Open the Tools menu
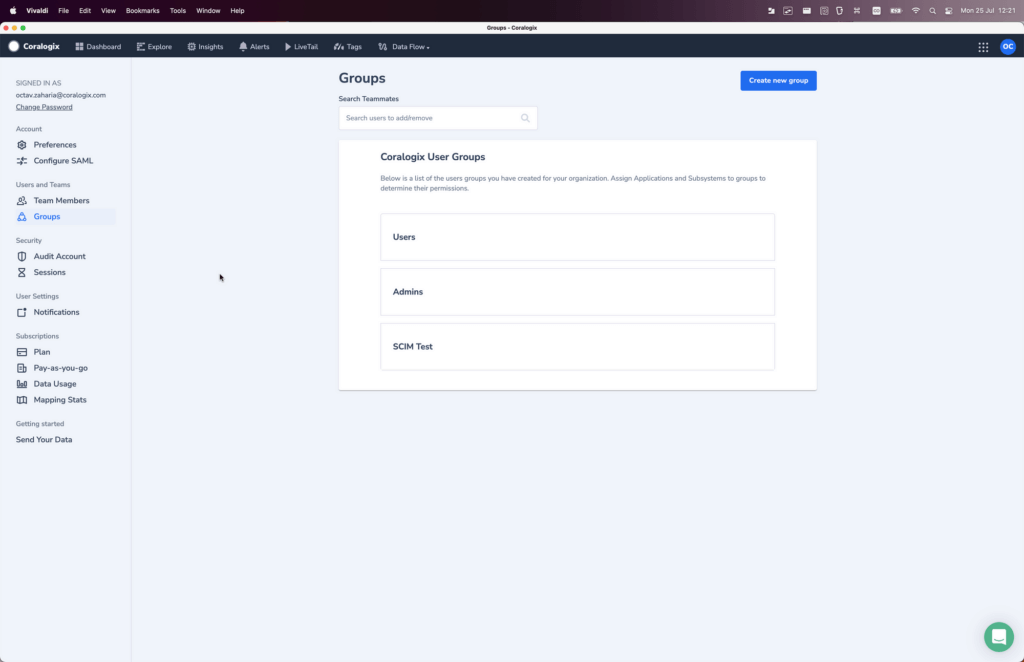The height and width of the screenshot is (662, 1024). tap(178, 10)
